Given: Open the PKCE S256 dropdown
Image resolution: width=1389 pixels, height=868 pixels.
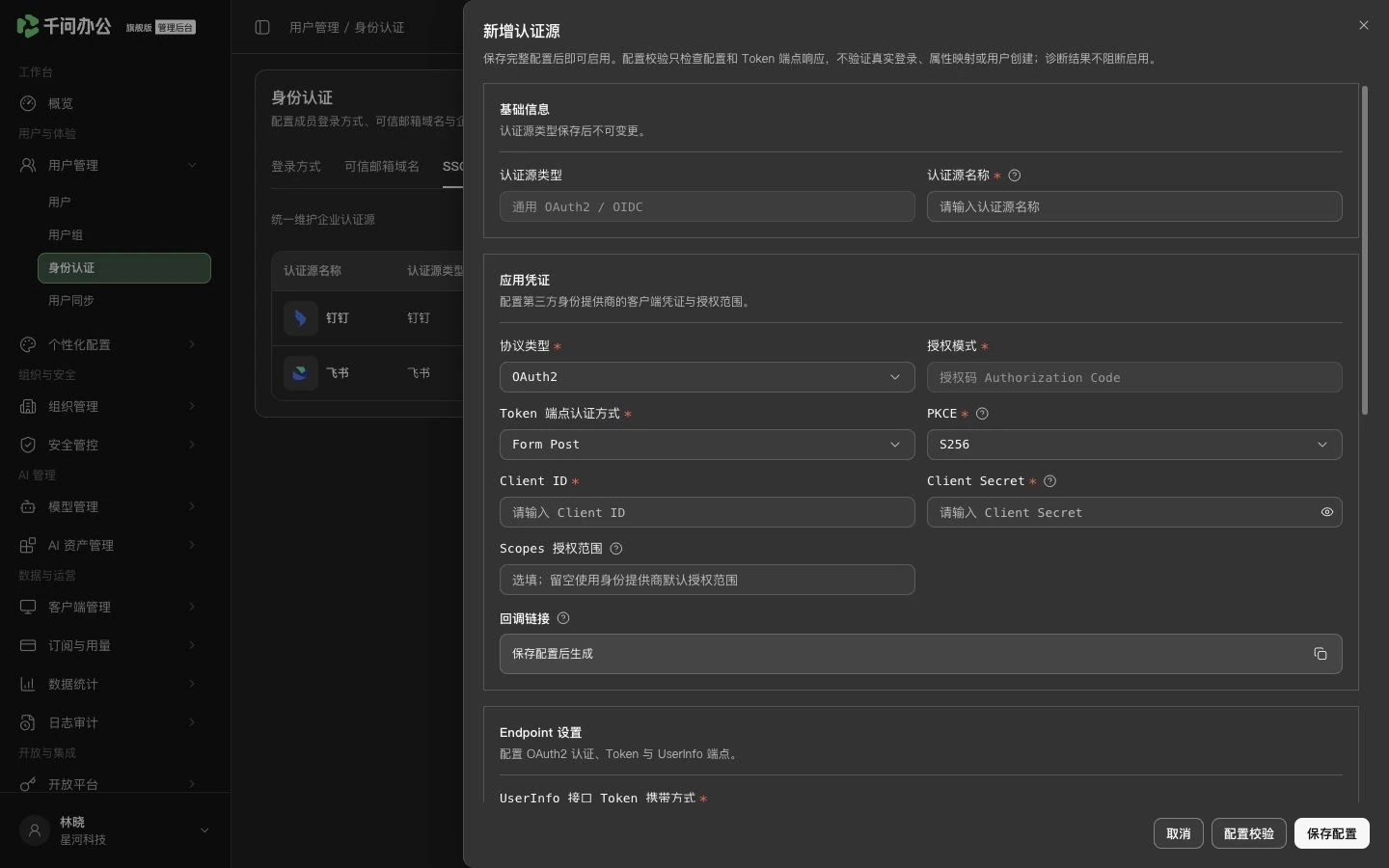Looking at the screenshot, I should (1134, 445).
